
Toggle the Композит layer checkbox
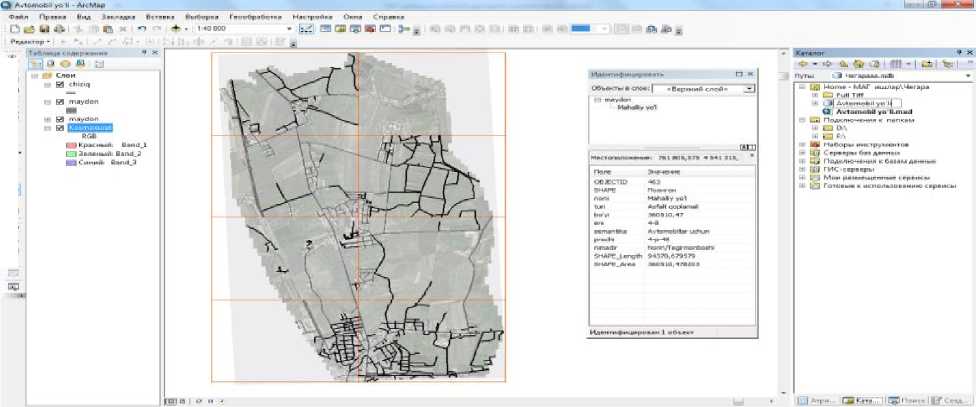[61, 129]
